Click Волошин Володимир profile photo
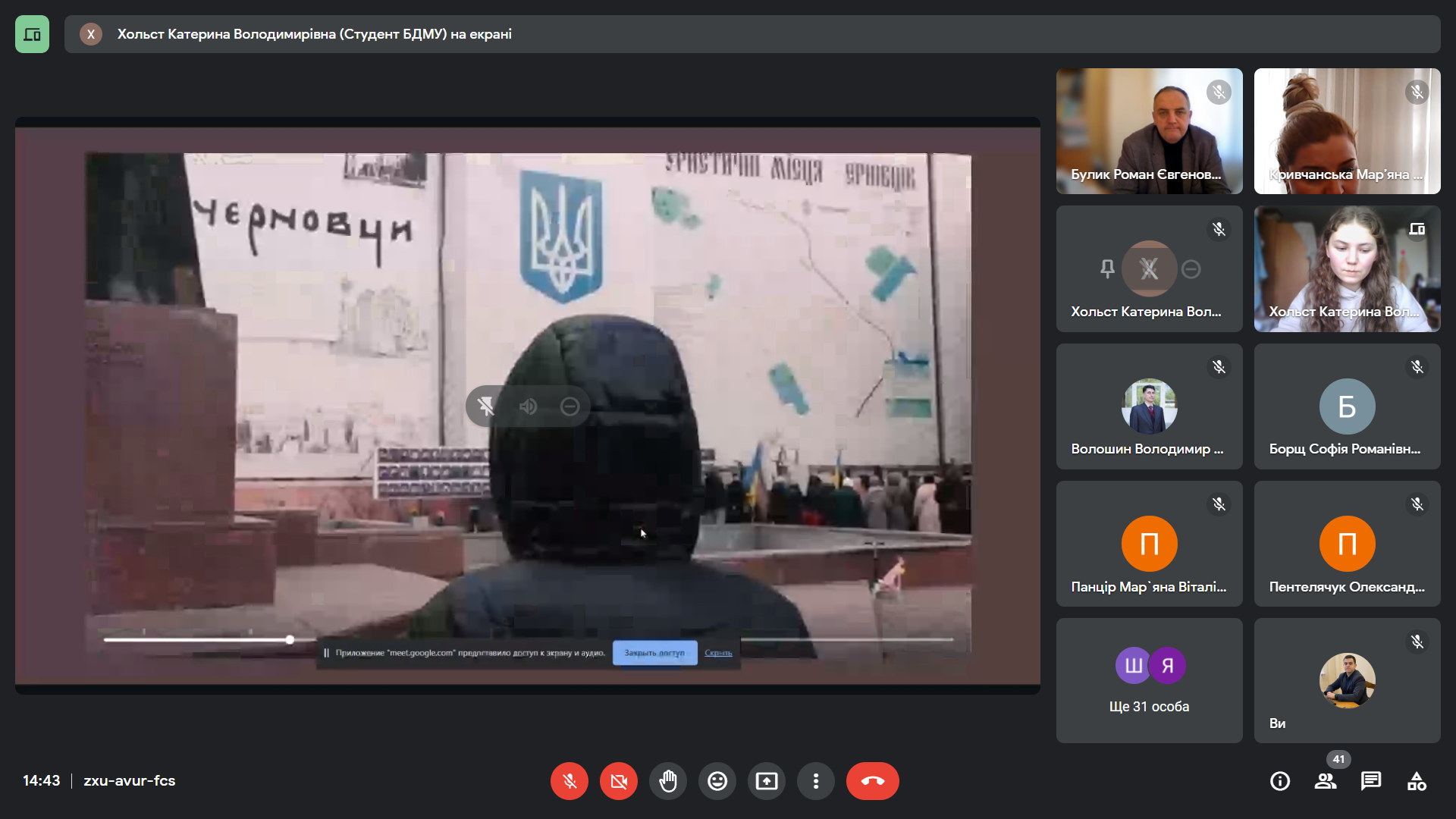Screen dimensions: 1456x819 1150,406
